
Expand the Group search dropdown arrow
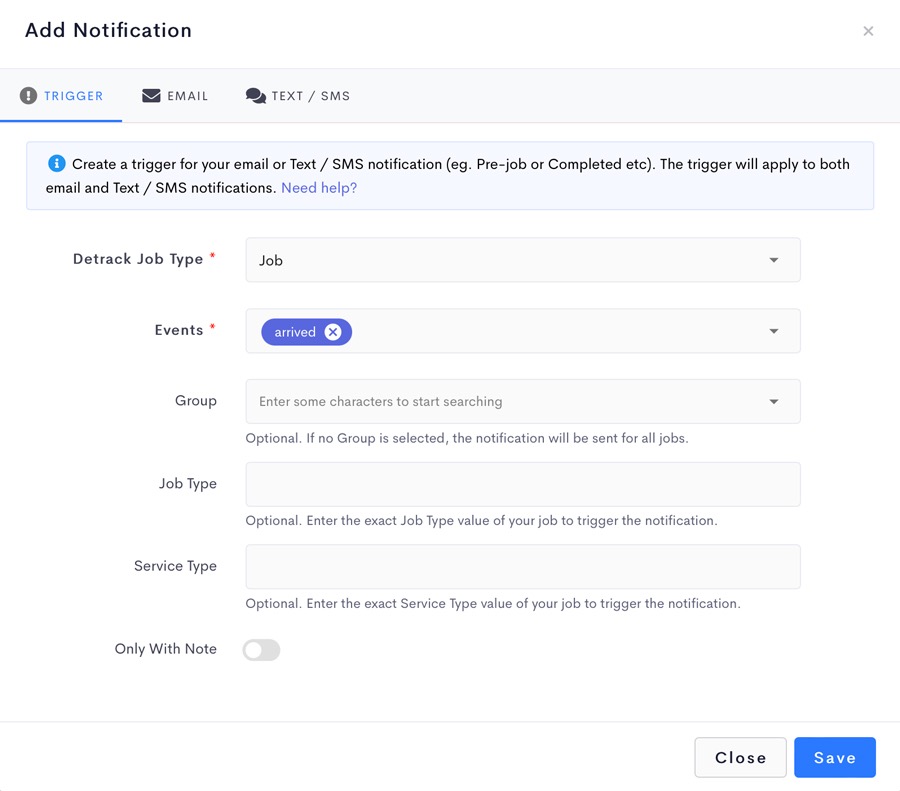[774, 402]
